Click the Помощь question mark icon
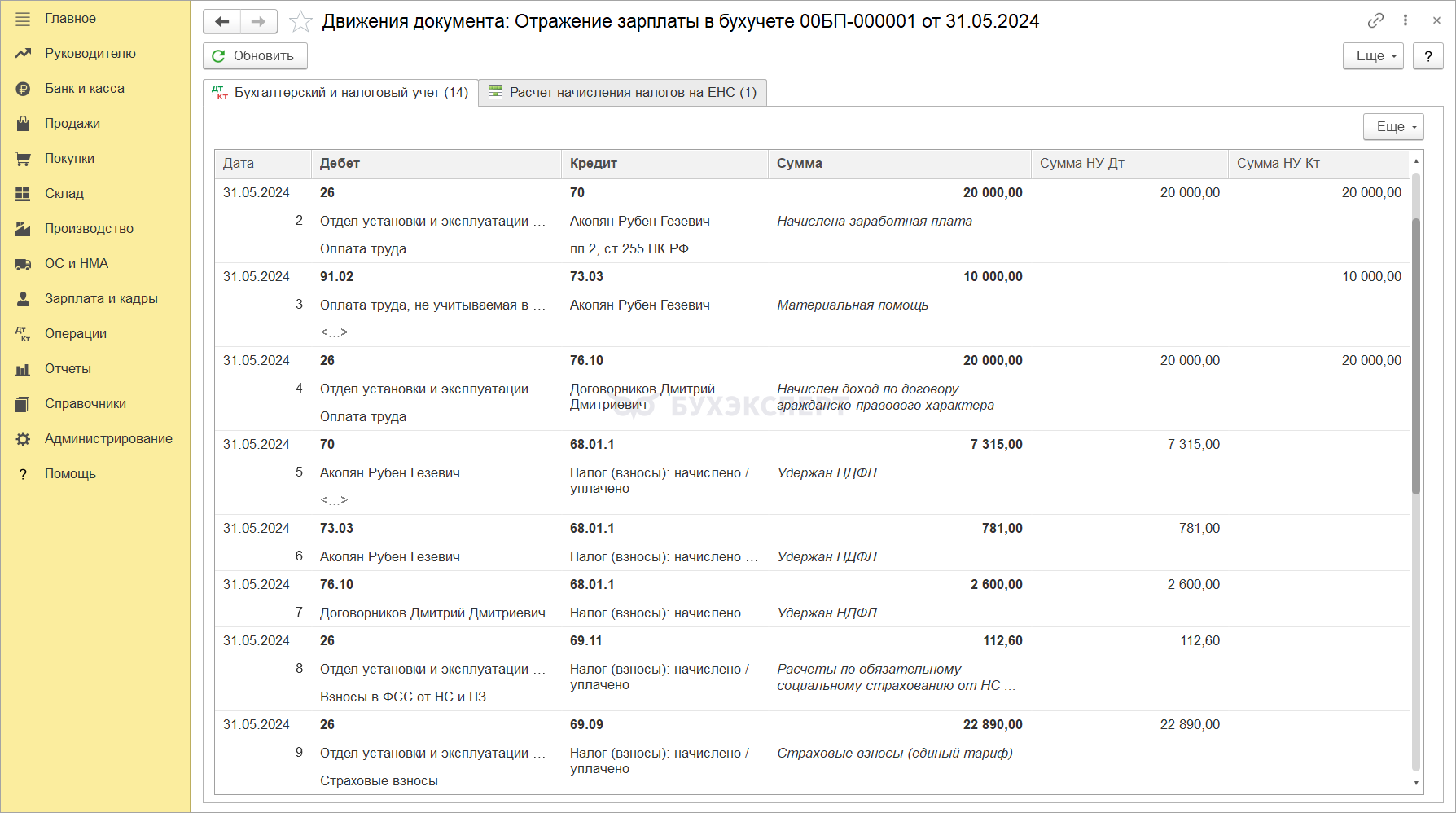This screenshot has width=1456, height=813. coord(23,474)
